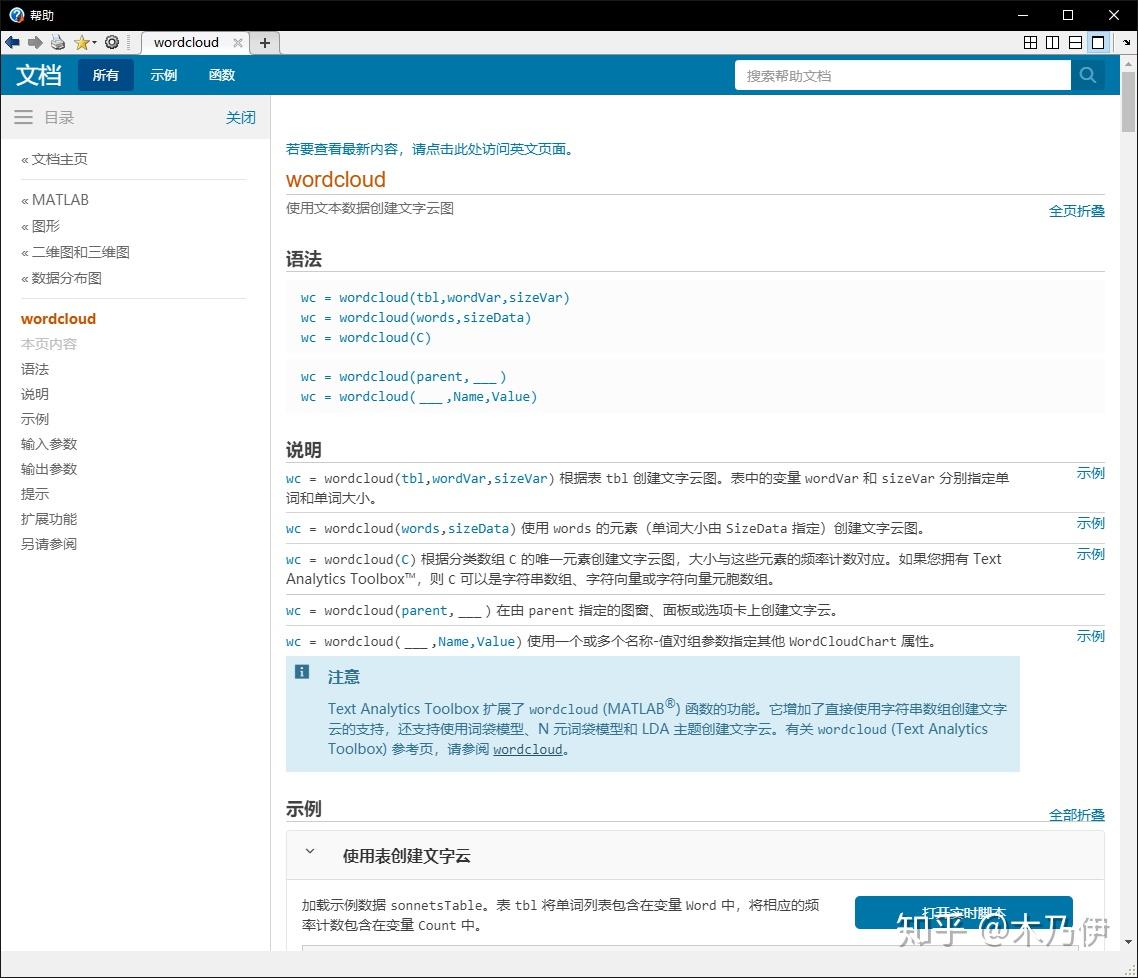Go back with the blue left arrow
The image size is (1138, 978).
[12, 42]
